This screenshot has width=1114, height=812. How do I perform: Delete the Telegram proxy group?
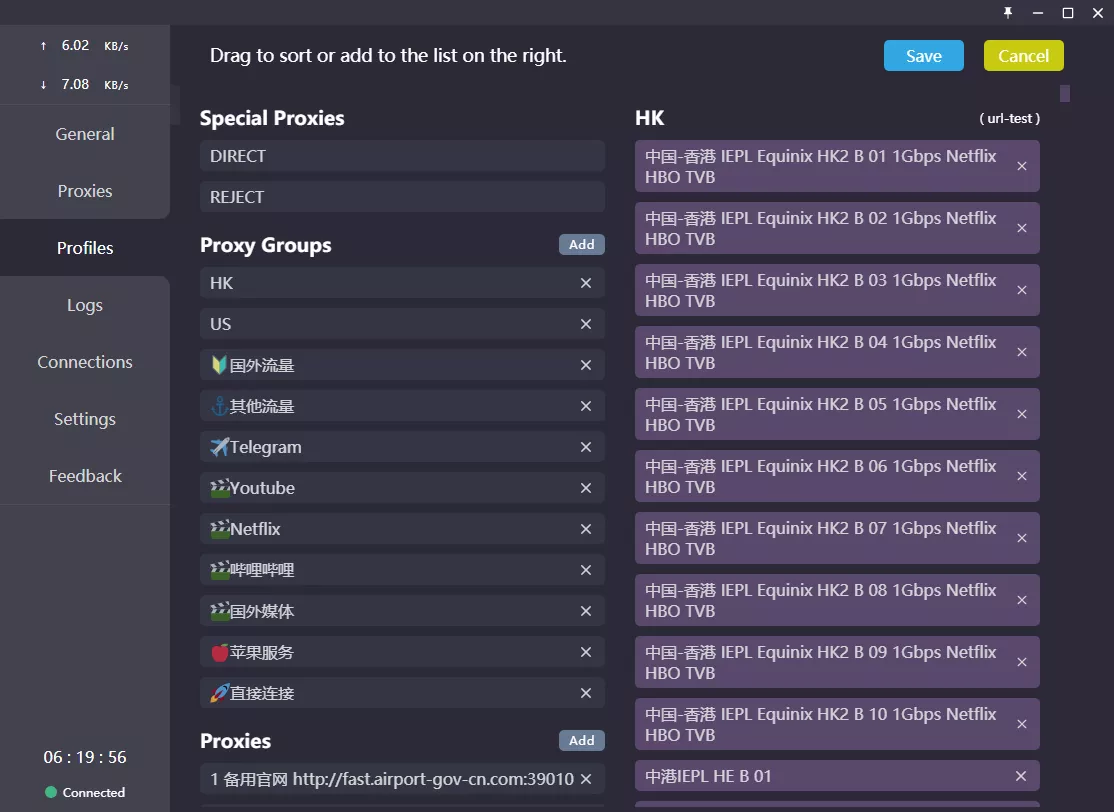click(x=586, y=447)
